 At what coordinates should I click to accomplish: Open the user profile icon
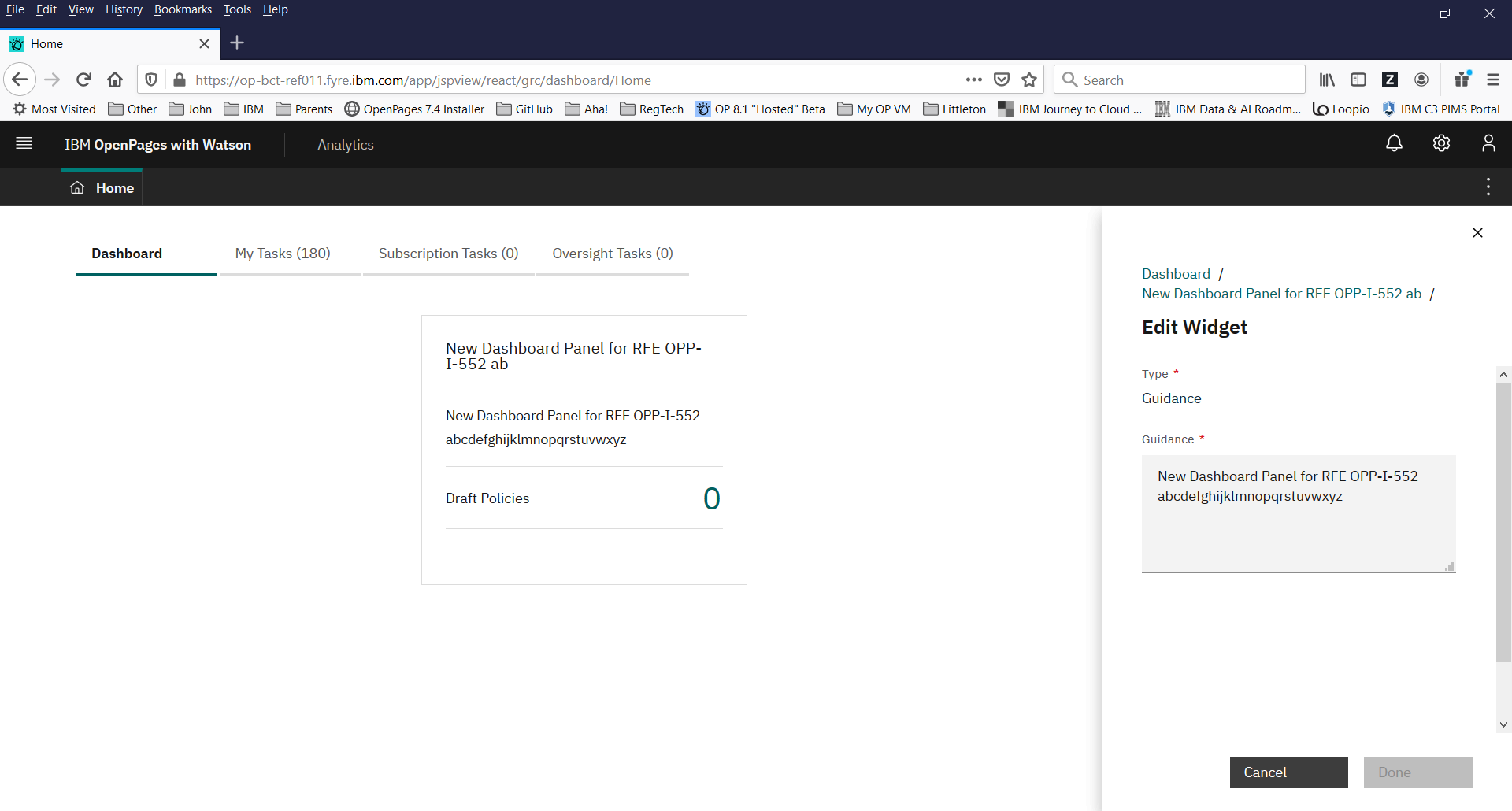coord(1488,143)
